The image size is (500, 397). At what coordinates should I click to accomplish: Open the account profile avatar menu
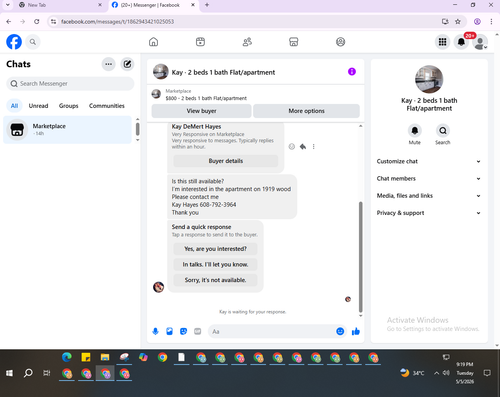[x=480, y=42]
